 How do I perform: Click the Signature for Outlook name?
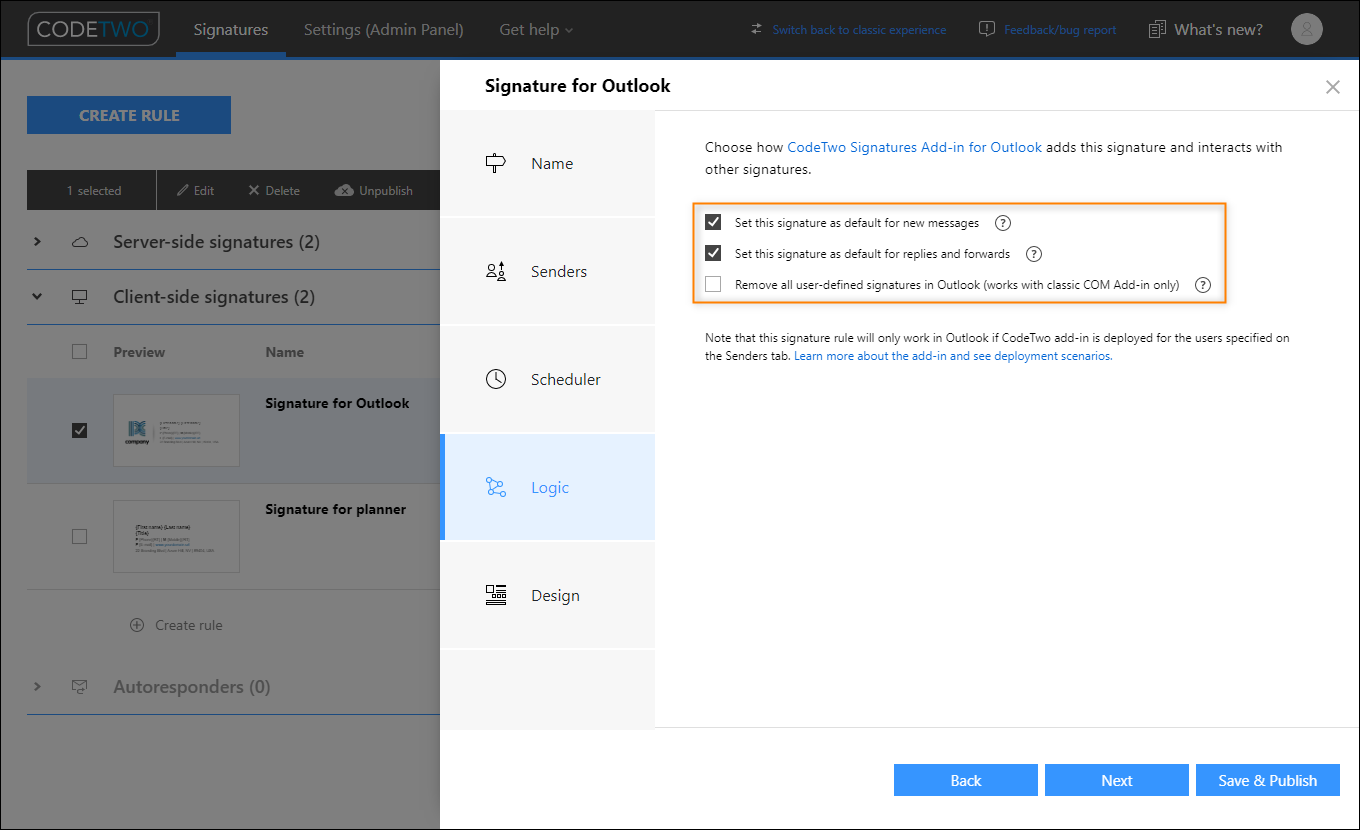(337, 403)
